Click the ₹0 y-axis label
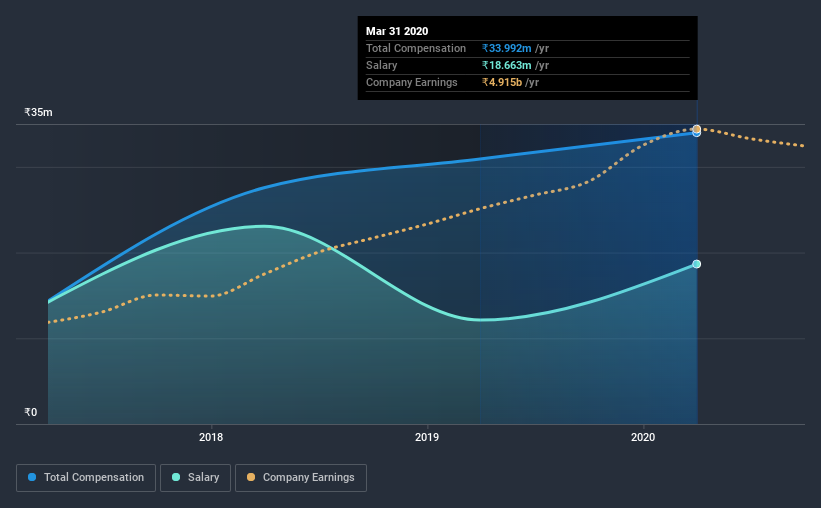Viewport: 821px width, 508px height. 31,413
